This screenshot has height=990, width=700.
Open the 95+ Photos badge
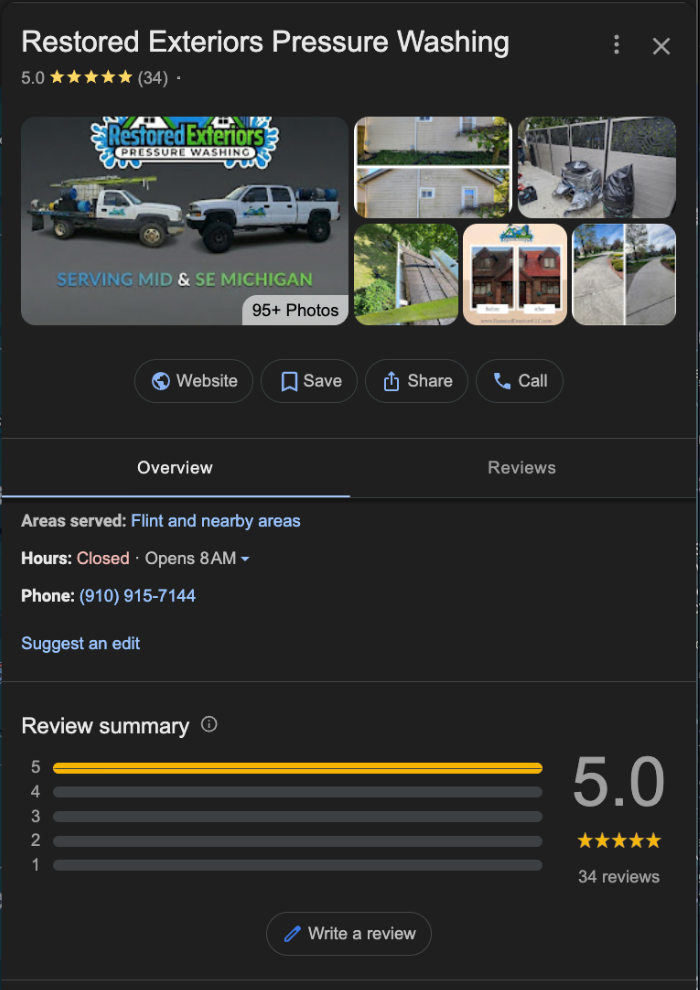click(295, 310)
